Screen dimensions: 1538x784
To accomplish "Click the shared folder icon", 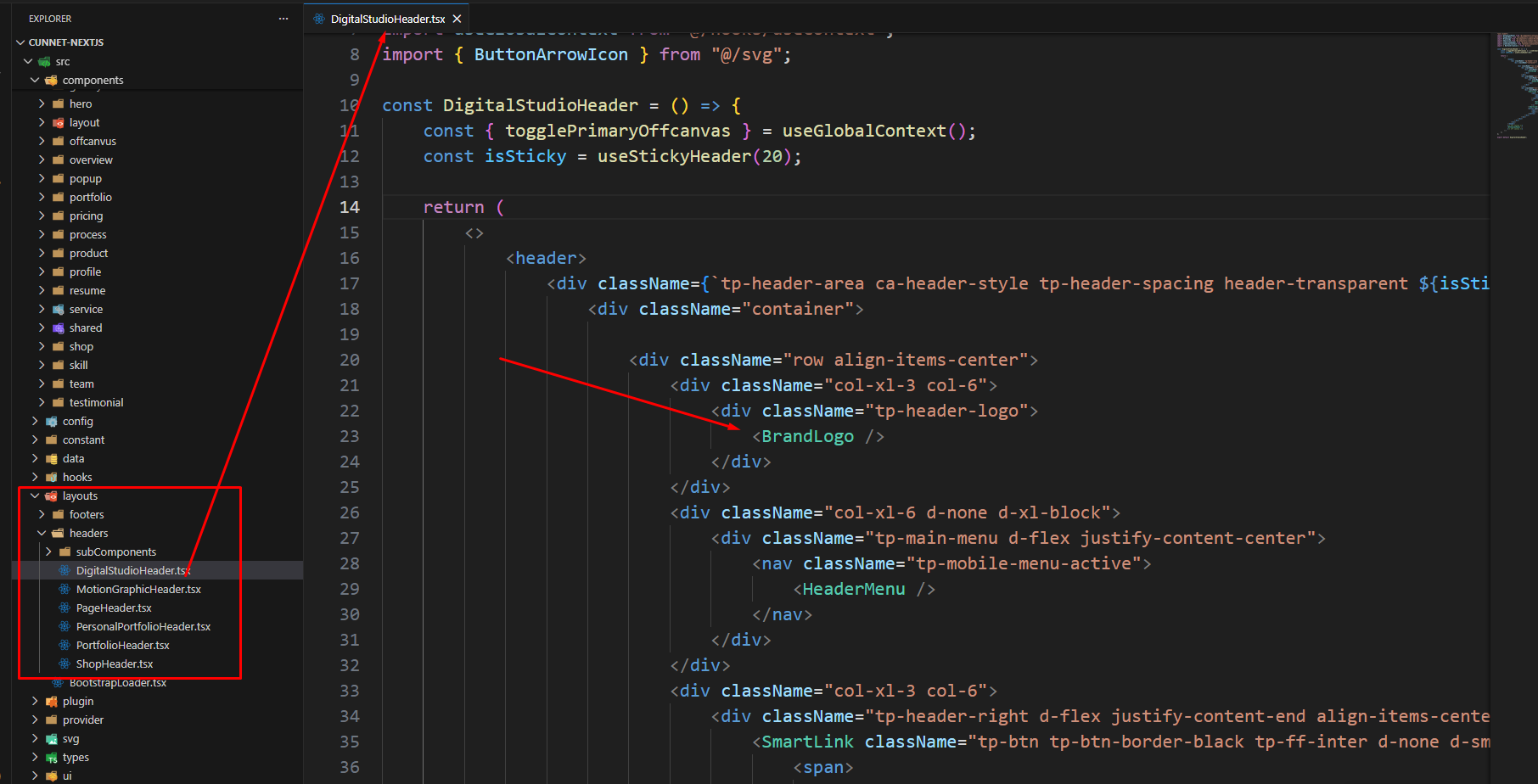I will click(x=58, y=328).
